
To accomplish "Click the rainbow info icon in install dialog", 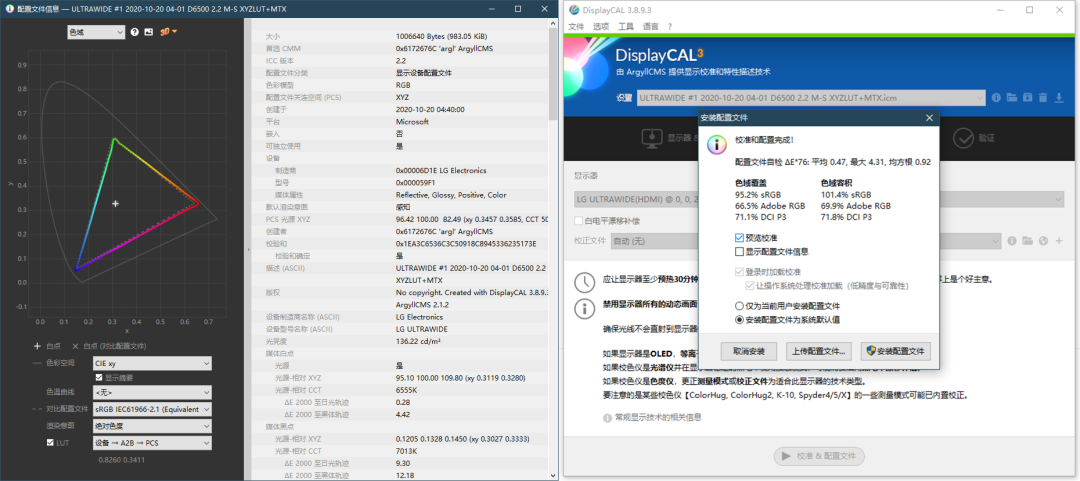I will [718, 145].
